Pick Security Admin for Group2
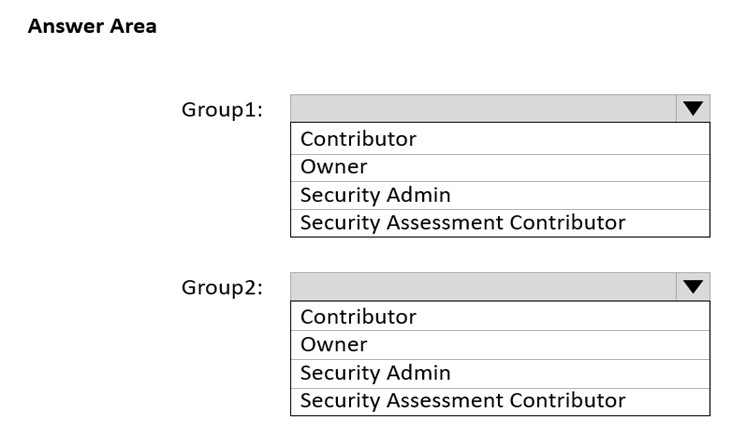 (x=500, y=373)
